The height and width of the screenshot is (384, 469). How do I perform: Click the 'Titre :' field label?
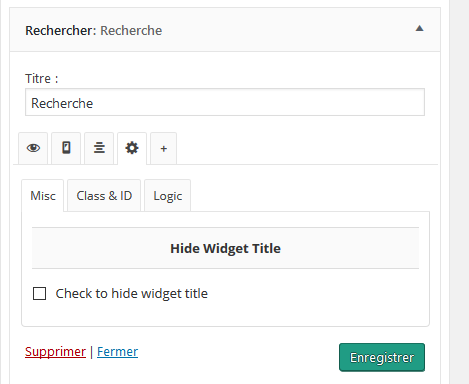[42, 79]
